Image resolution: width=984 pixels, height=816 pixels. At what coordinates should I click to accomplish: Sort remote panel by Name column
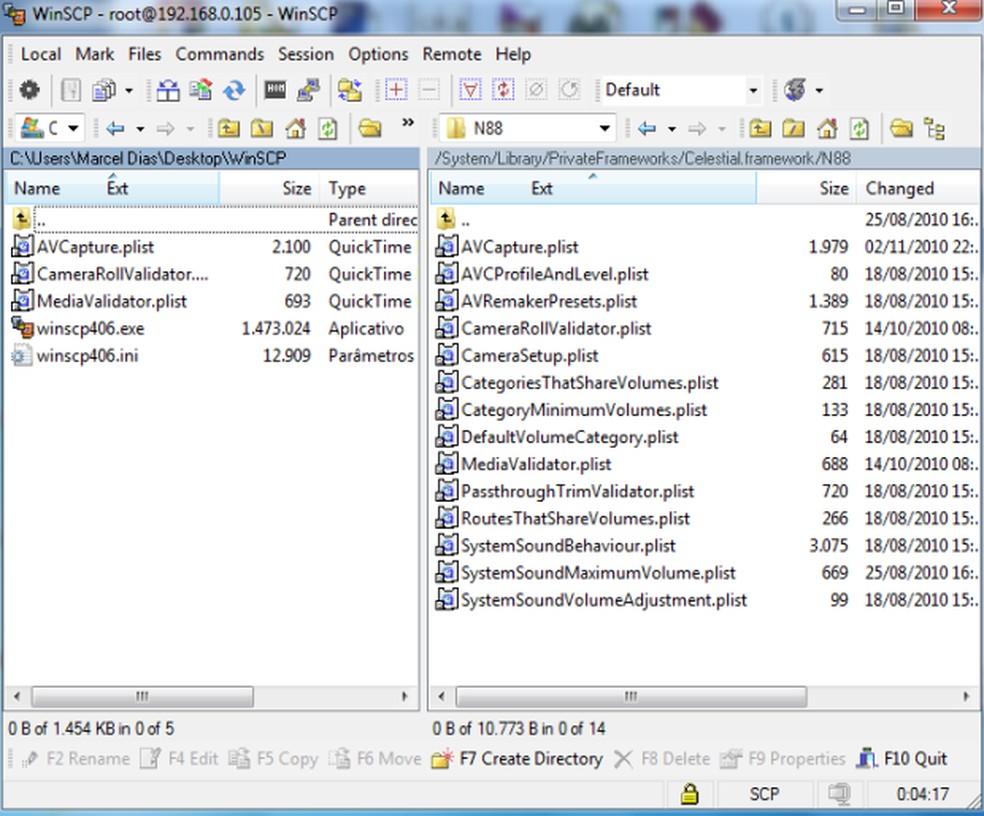tap(461, 188)
